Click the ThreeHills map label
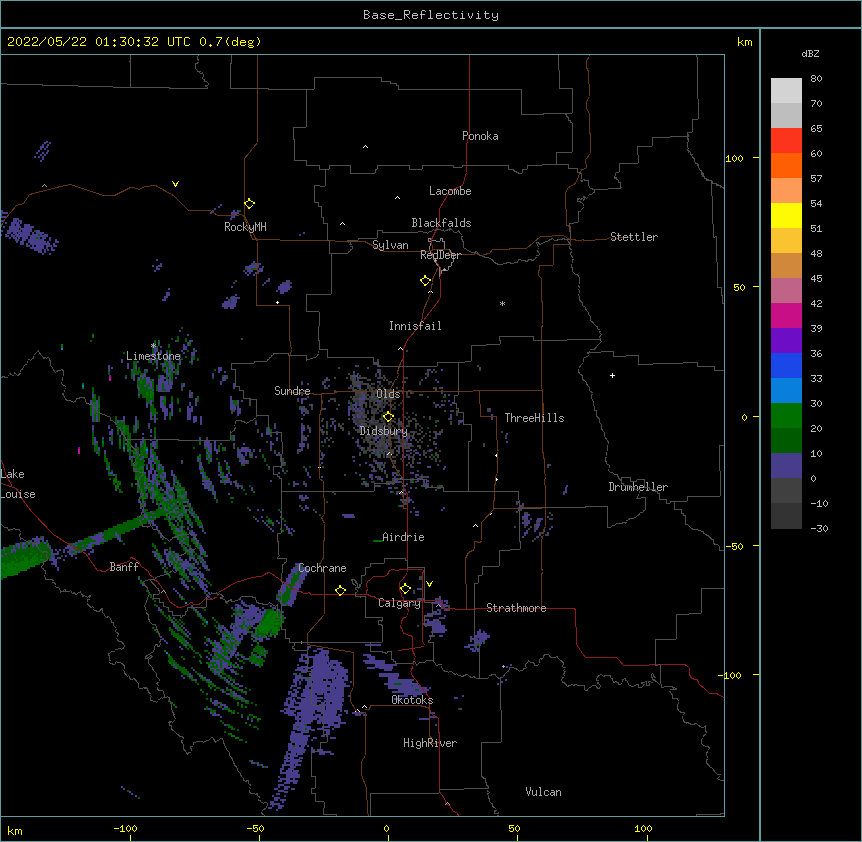The height and width of the screenshot is (842, 862). [x=534, y=418]
